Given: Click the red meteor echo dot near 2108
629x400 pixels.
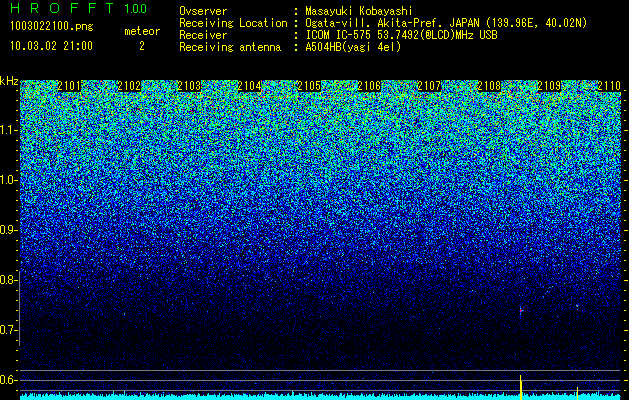Looking at the screenshot, I should click(x=521, y=311).
